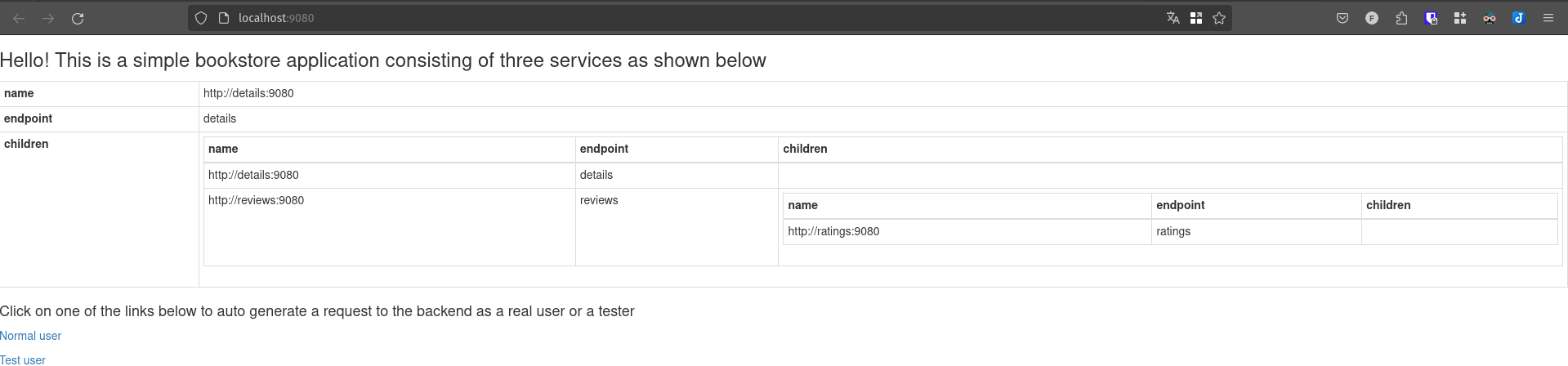Click the blue J extension icon

1519,18
